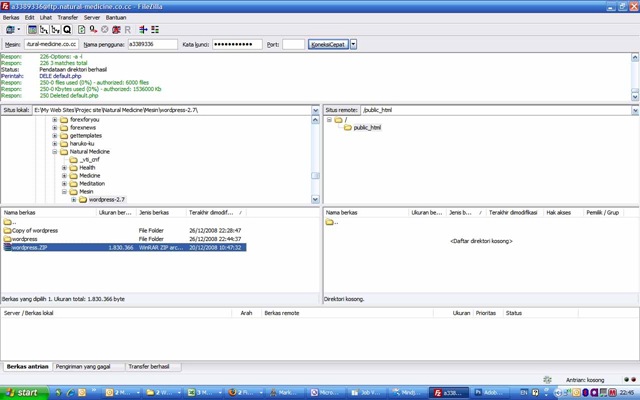Collapse the Natural Medicine folder

point(55,151)
